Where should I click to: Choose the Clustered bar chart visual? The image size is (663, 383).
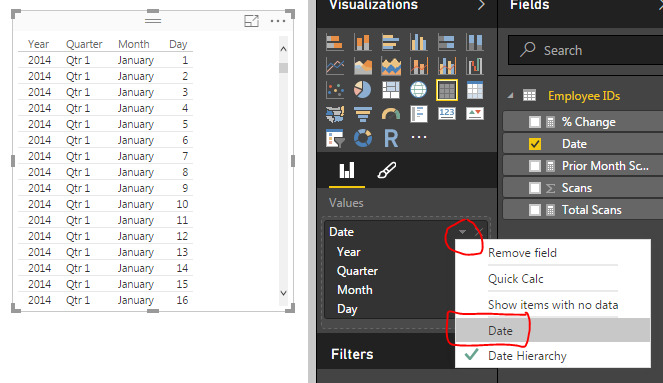click(391, 43)
